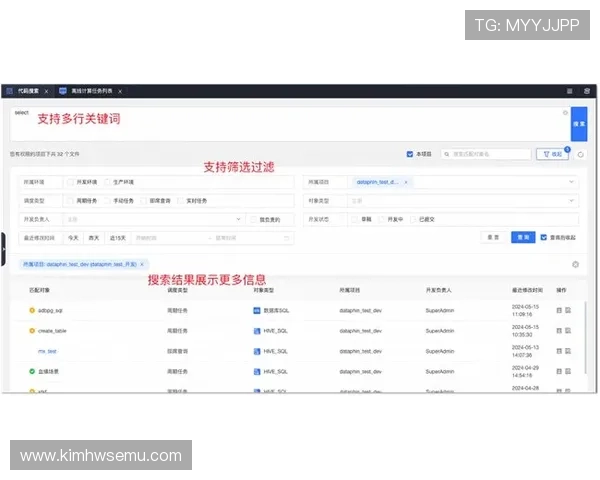Toggle the 查询后收起 checkbox
This screenshot has width=600, height=480.
pos(543,237)
